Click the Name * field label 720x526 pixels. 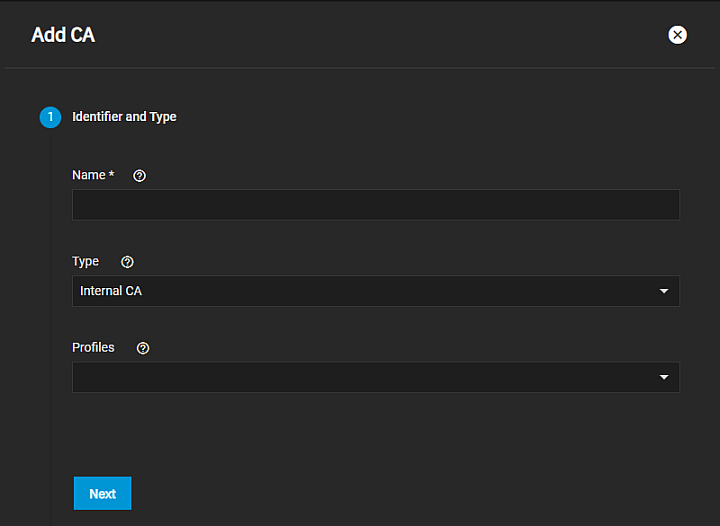click(88, 175)
